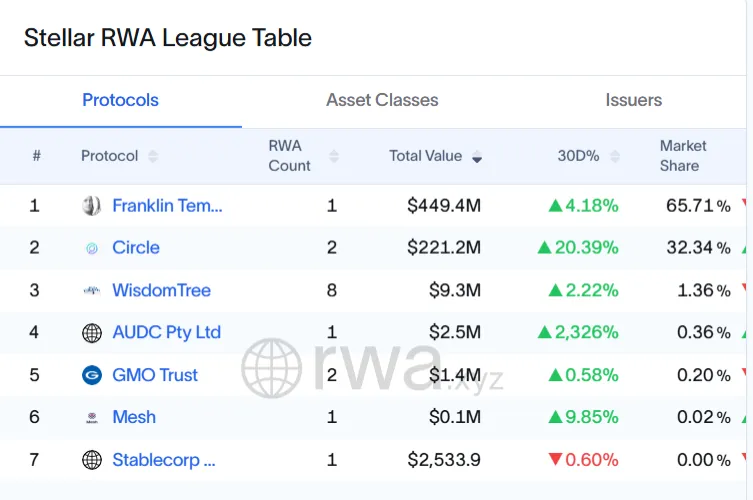Click the GMO Trust logo icon
This screenshot has width=753, height=500.
click(x=92, y=375)
